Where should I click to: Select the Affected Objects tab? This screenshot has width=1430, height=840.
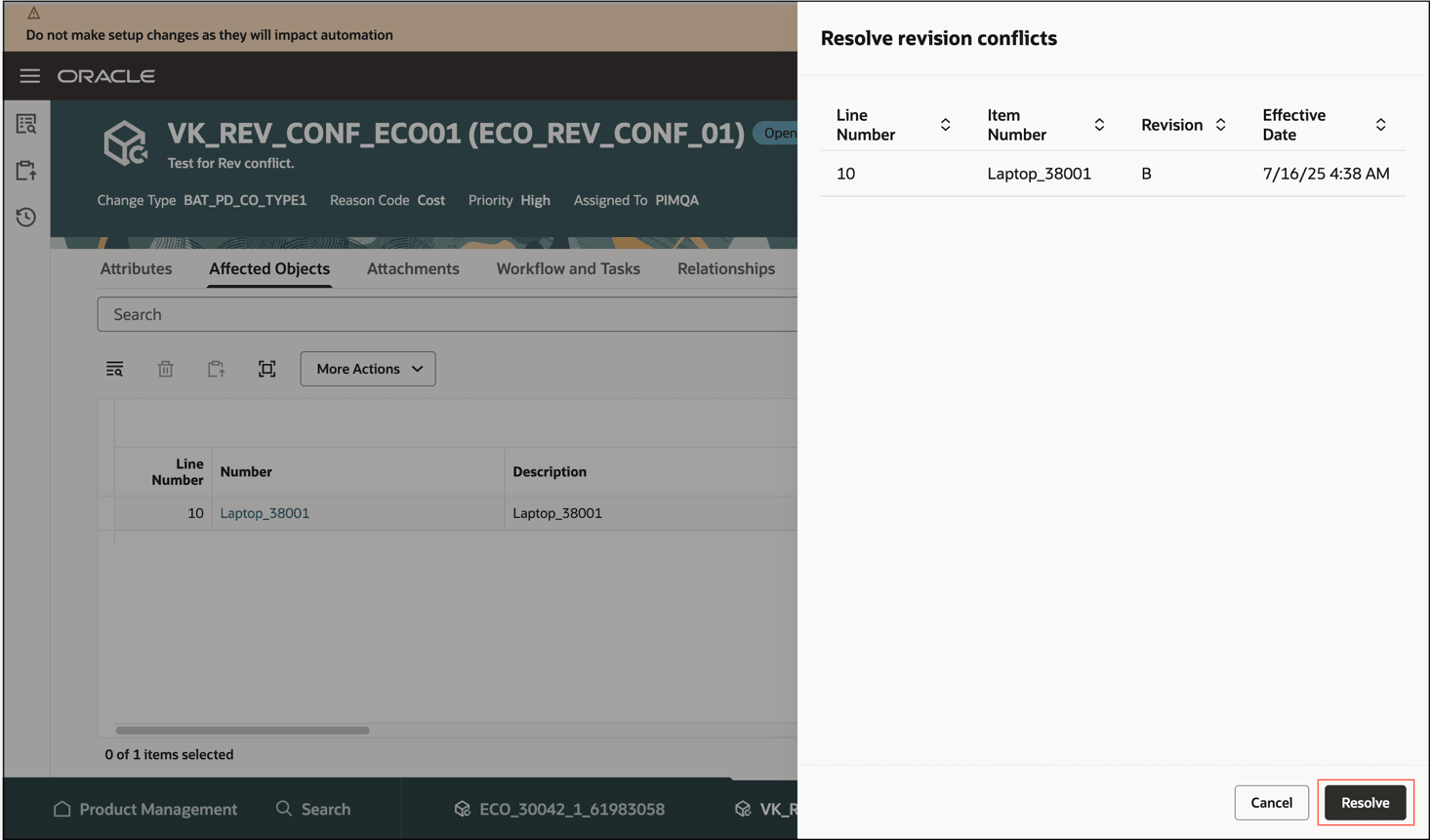269,268
